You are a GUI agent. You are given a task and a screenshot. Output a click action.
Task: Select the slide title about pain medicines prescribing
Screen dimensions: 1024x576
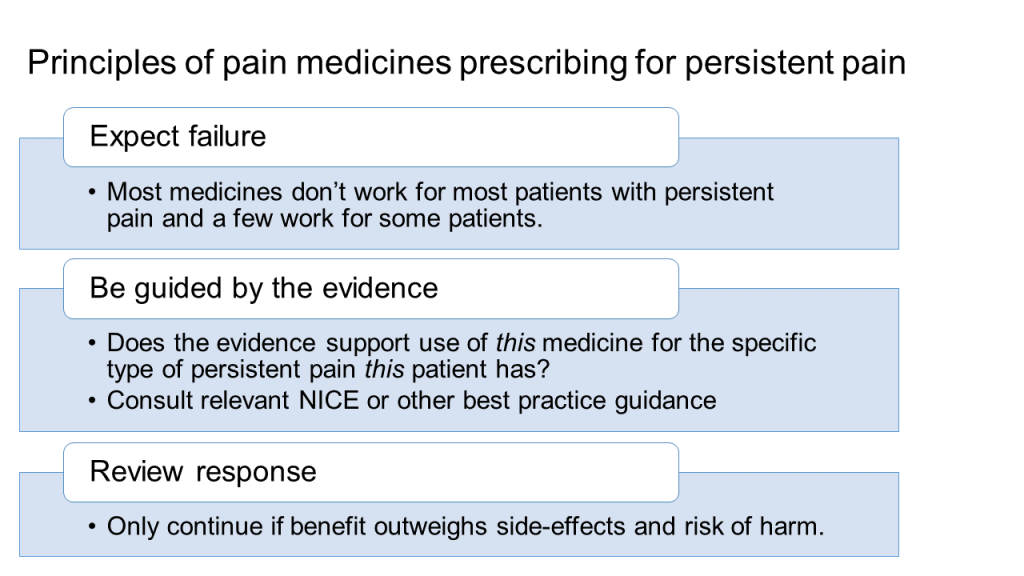[466, 63]
